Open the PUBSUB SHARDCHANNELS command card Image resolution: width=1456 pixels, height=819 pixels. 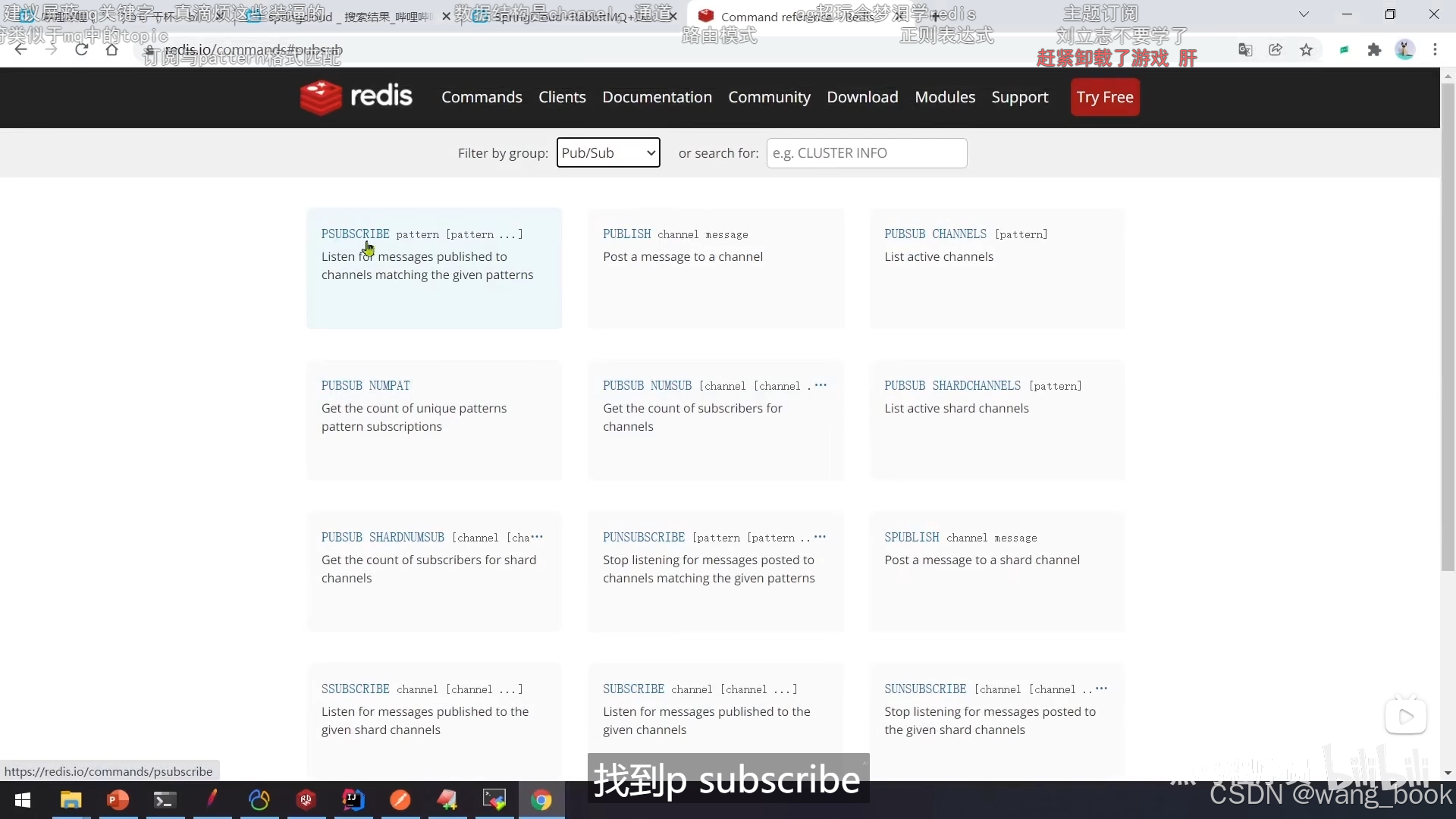[997, 419]
